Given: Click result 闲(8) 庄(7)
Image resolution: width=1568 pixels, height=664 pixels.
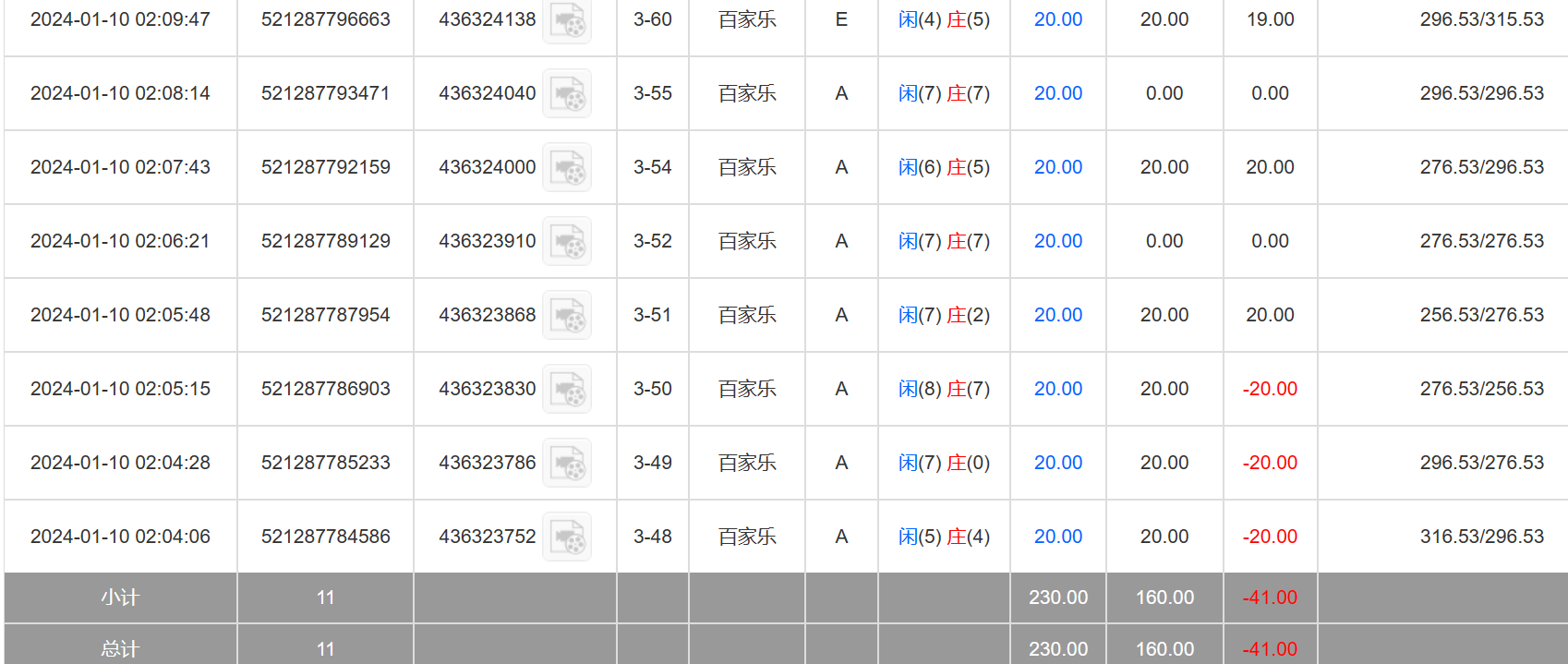Looking at the screenshot, I should pyautogui.click(x=944, y=389).
